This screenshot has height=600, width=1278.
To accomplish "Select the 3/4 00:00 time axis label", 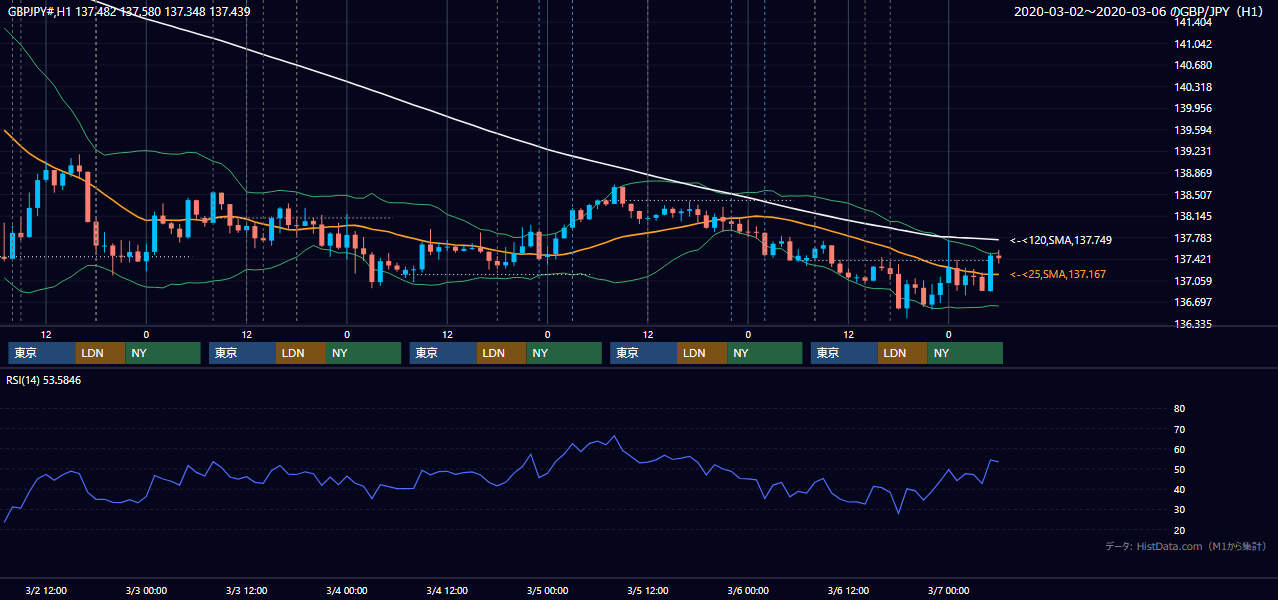I will pos(347,591).
